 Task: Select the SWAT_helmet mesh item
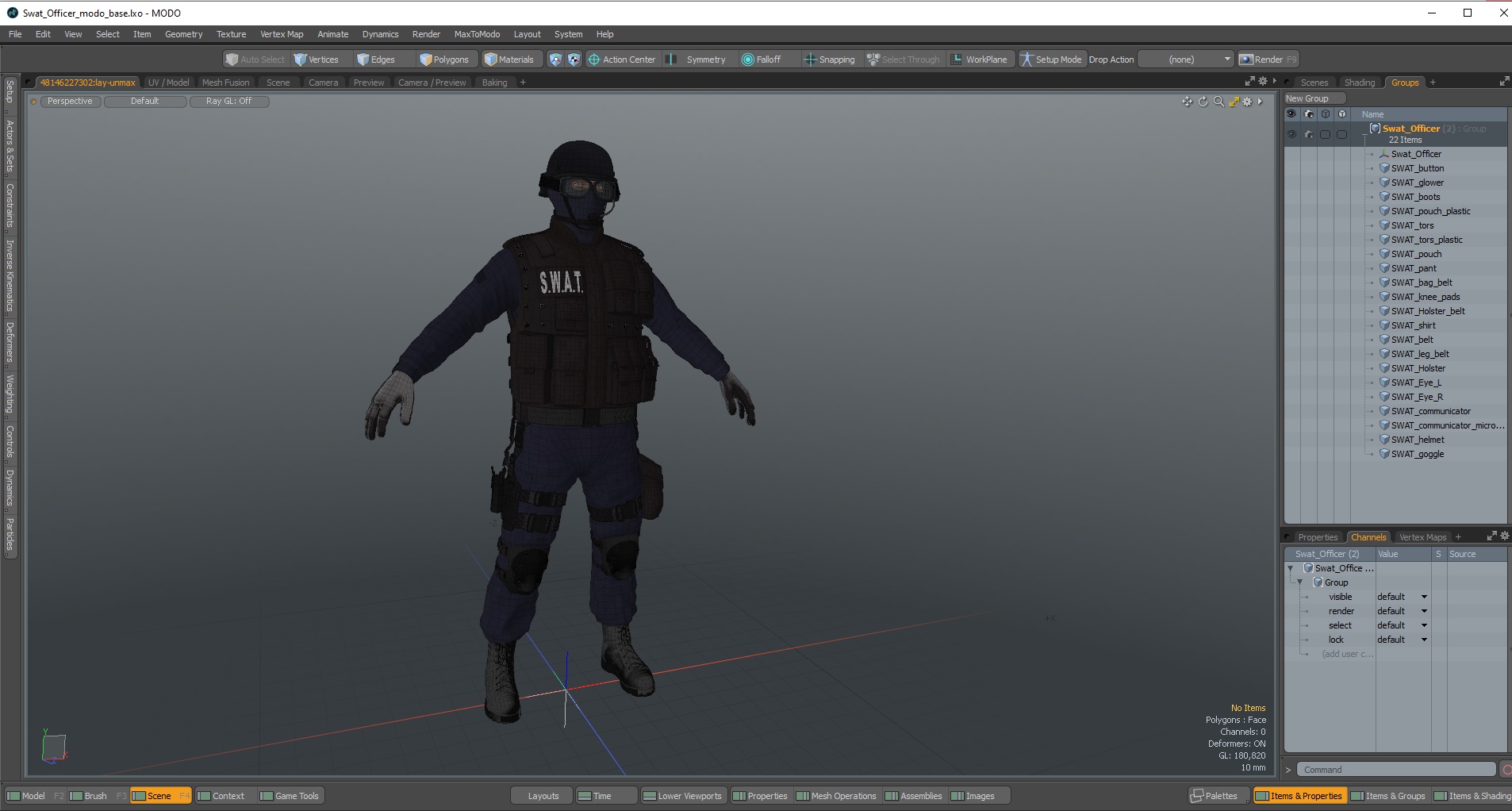click(x=1418, y=440)
